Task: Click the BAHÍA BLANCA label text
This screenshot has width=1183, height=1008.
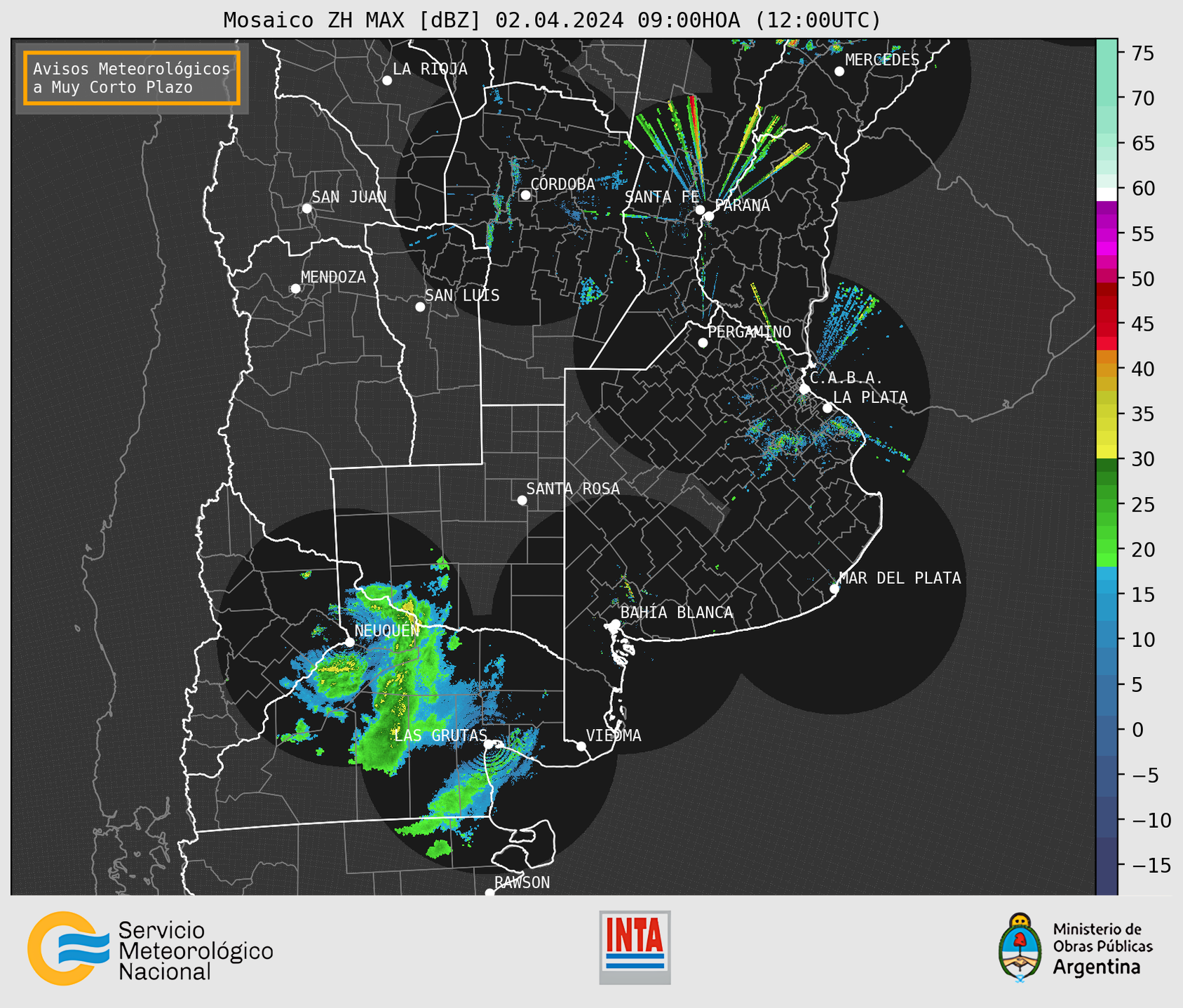Action: (x=677, y=613)
